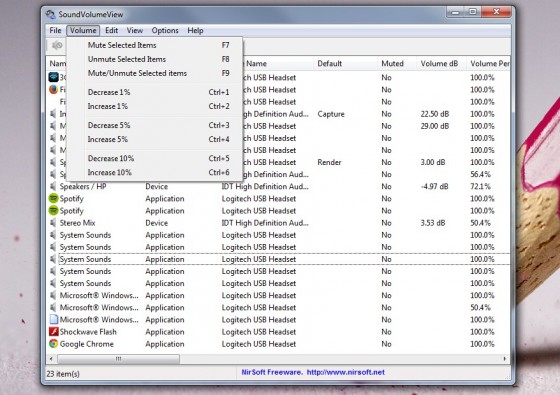Pick Decrease 5% option
The width and height of the screenshot is (560, 395).
click(x=155, y=125)
